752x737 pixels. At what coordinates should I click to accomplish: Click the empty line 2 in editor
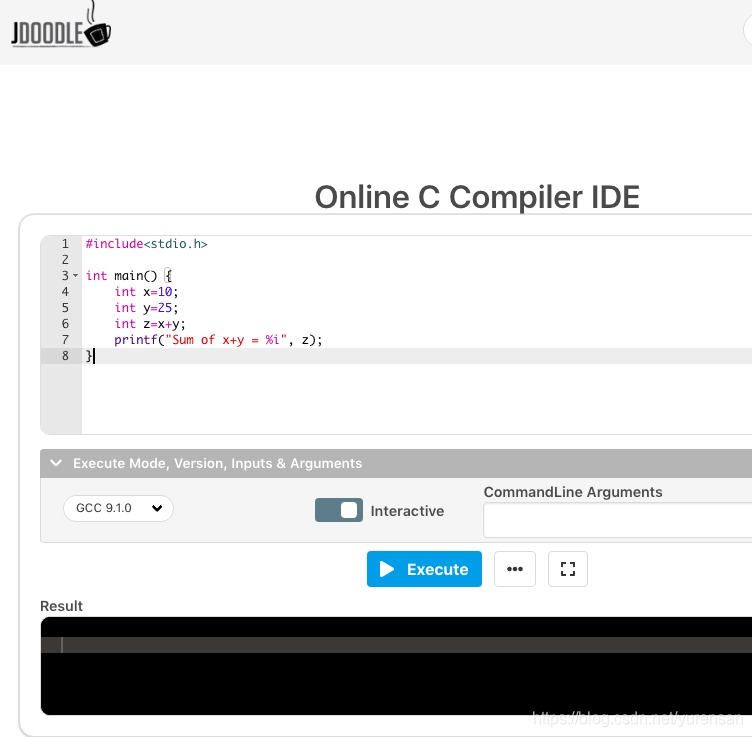tap(417, 260)
